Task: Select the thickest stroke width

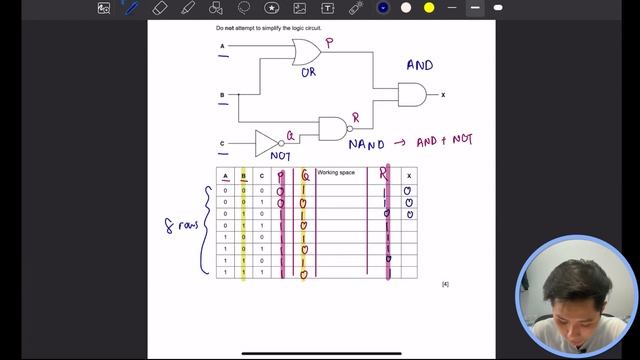Action: 498,7
